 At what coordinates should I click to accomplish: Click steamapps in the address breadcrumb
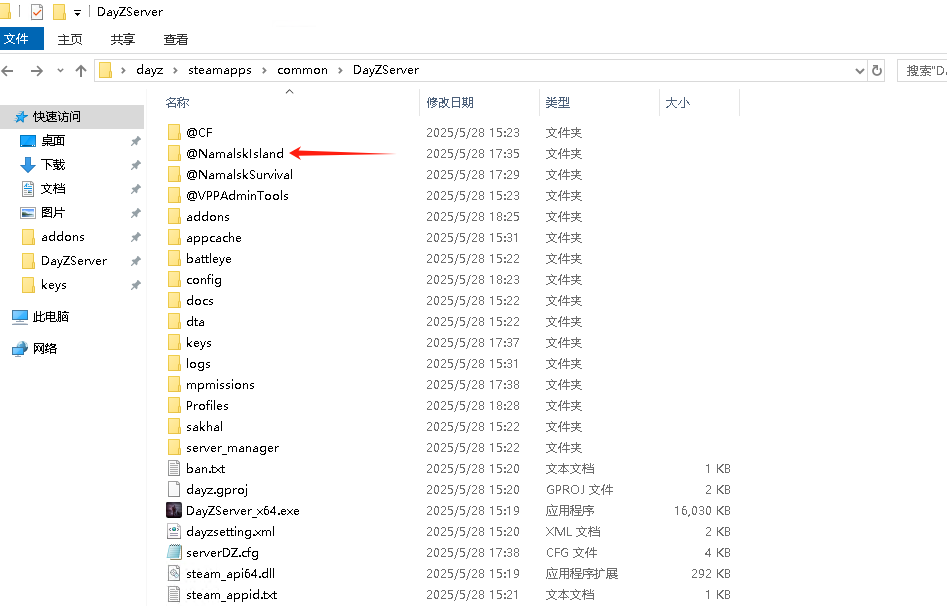(x=220, y=70)
